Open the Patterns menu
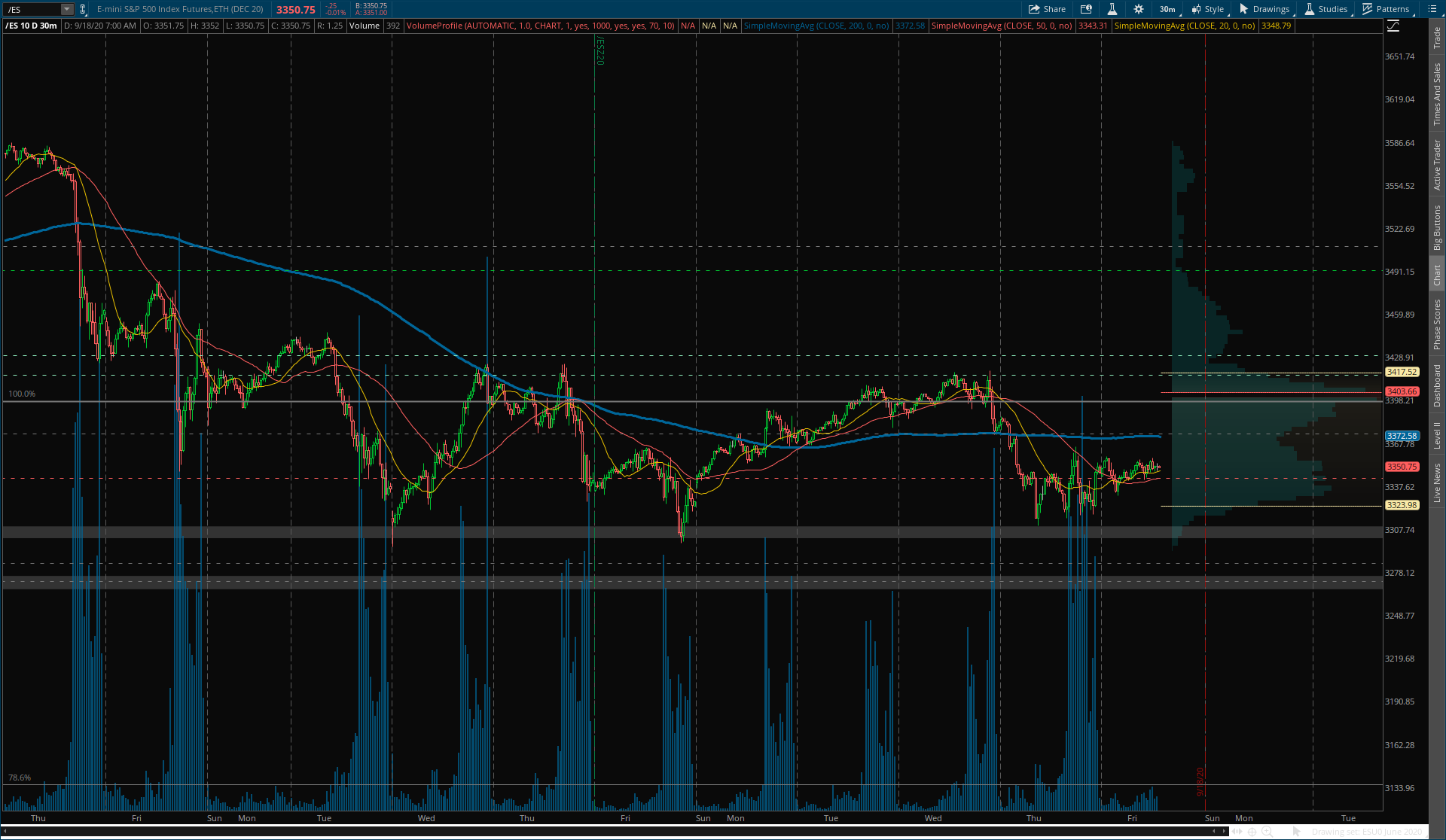Image resolution: width=1446 pixels, height=840 pixels. (x=1387, y=9)
